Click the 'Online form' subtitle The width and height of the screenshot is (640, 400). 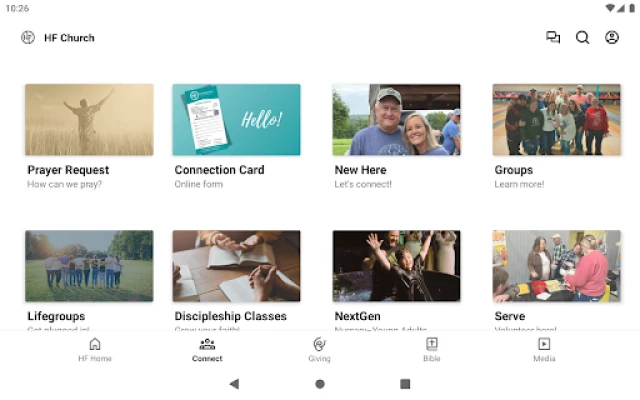click(199, 184)
